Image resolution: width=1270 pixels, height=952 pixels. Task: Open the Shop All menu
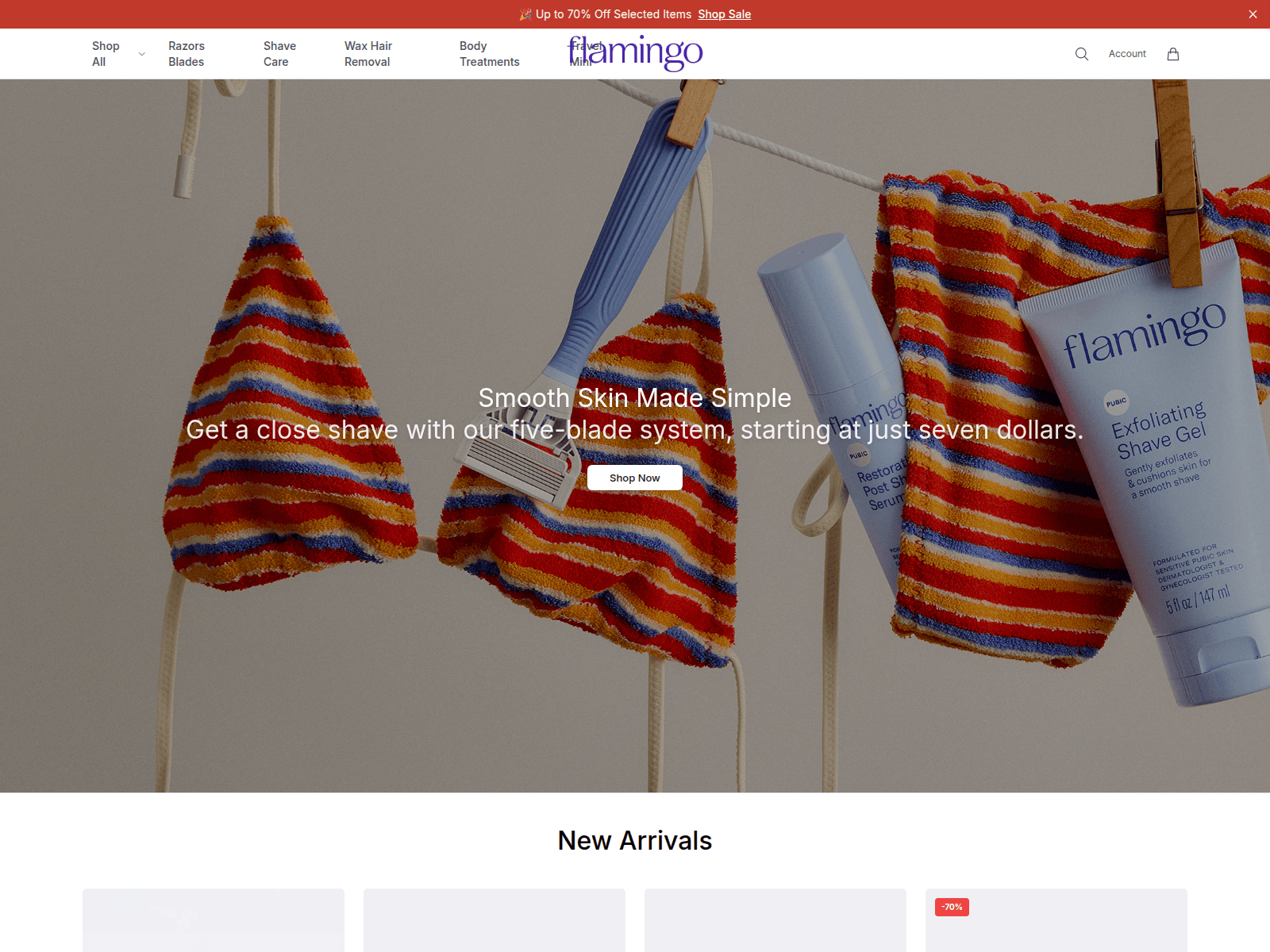[x=106, y=54]
